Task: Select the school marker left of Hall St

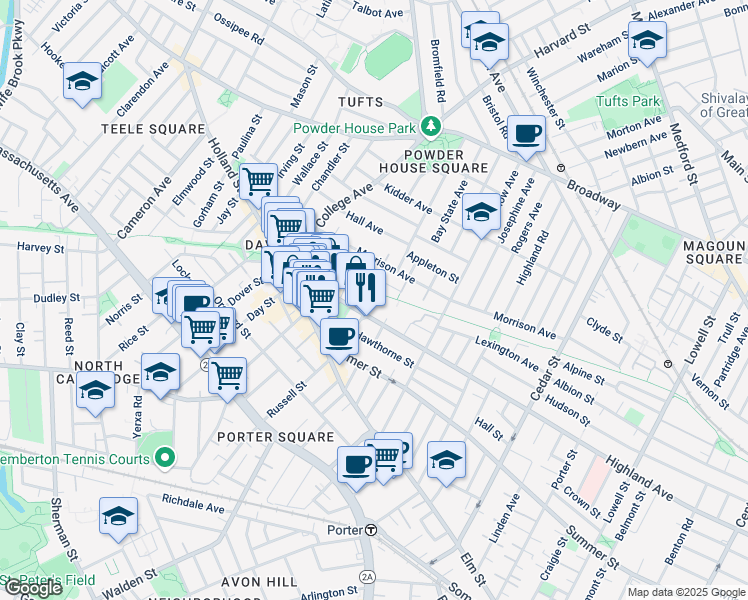Action: 446,463
